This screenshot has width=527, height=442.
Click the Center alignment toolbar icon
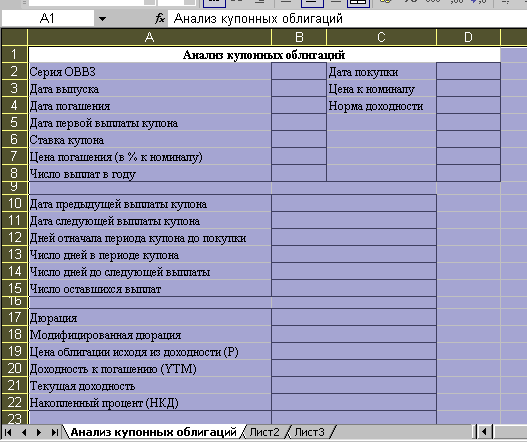coord(312,3)
